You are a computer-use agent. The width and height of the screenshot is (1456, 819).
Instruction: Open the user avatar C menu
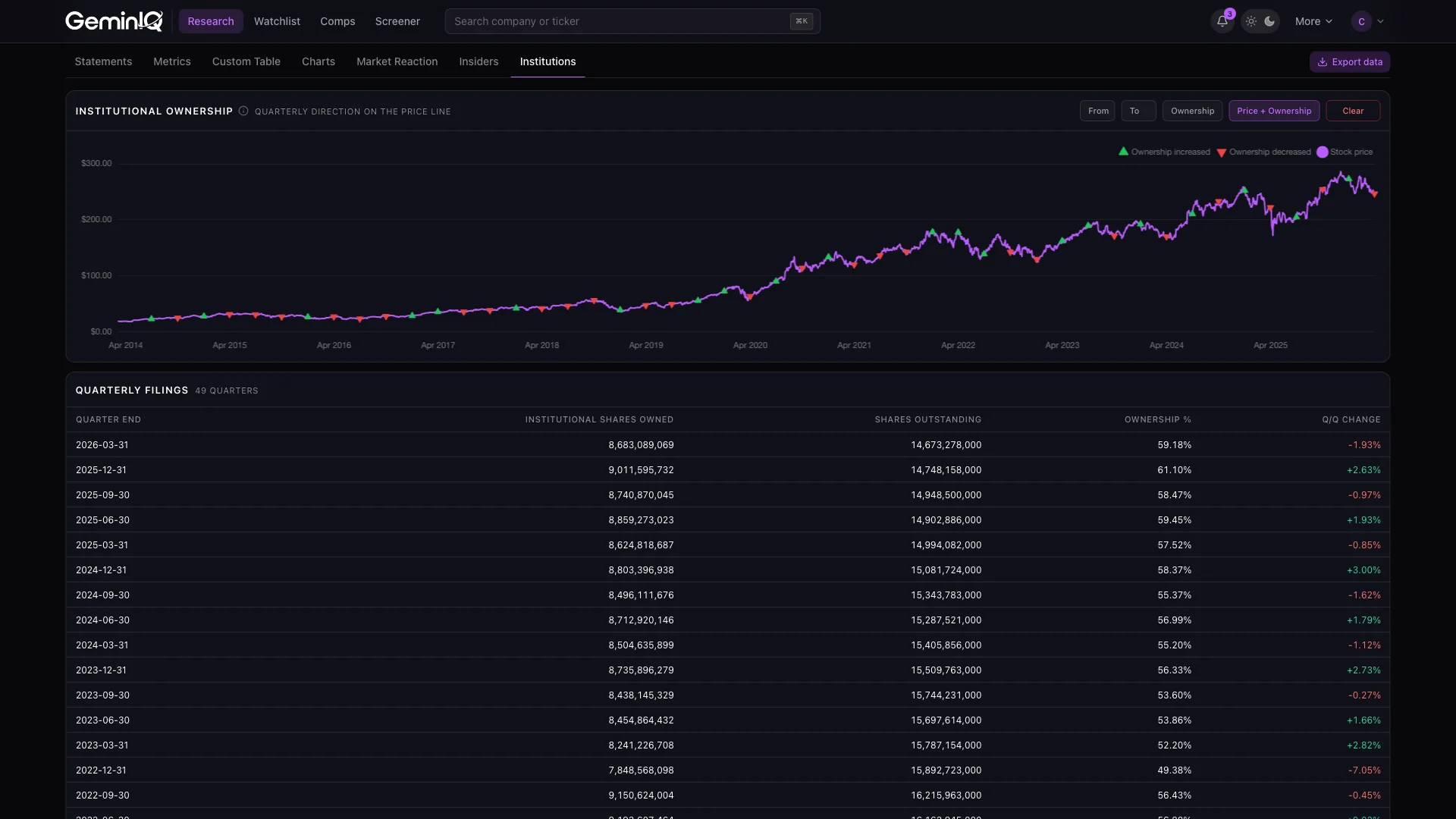tap(1361, 21)
